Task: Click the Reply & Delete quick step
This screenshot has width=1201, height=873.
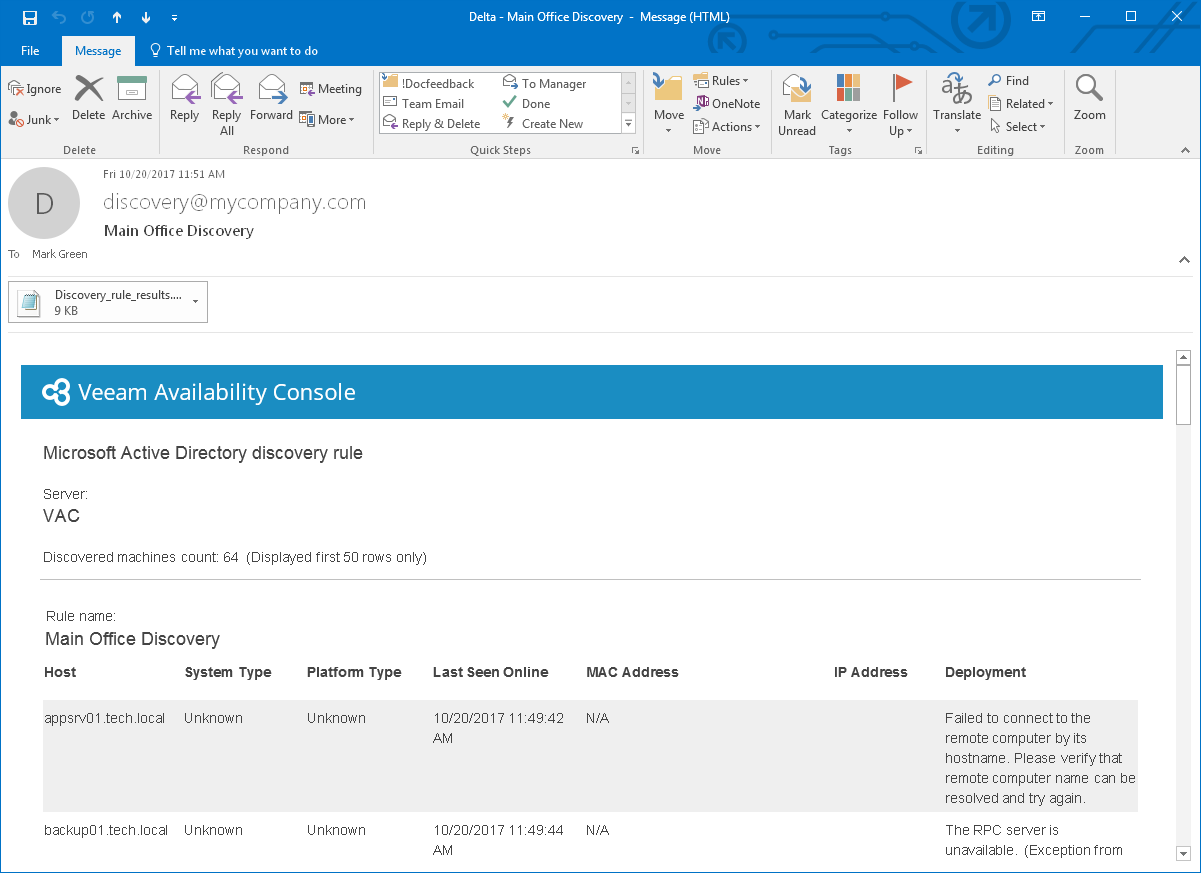Action: coord(431,124)
